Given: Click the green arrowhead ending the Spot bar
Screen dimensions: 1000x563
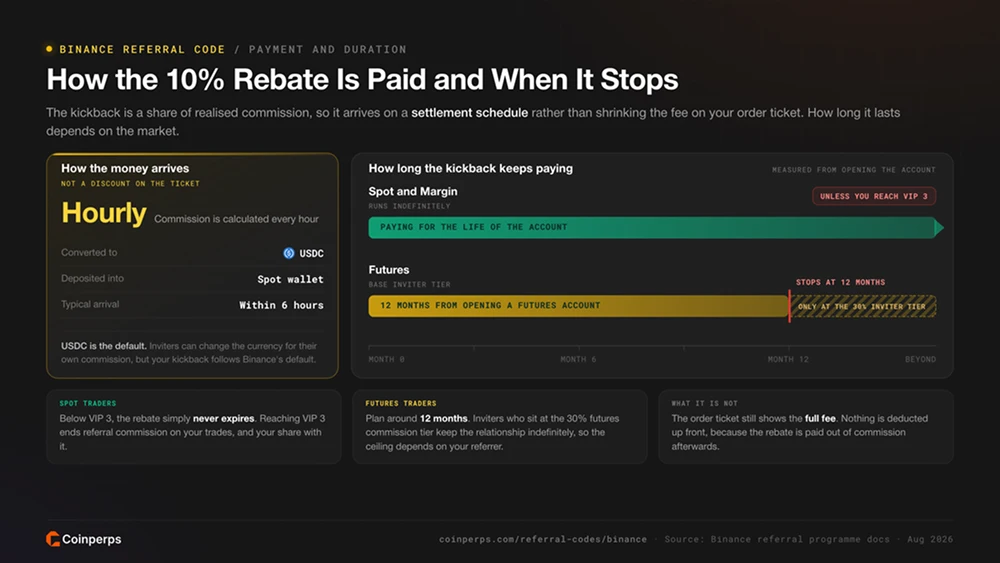Looking at the screenshot, I should pyautogui.click(x=939, y=228).
